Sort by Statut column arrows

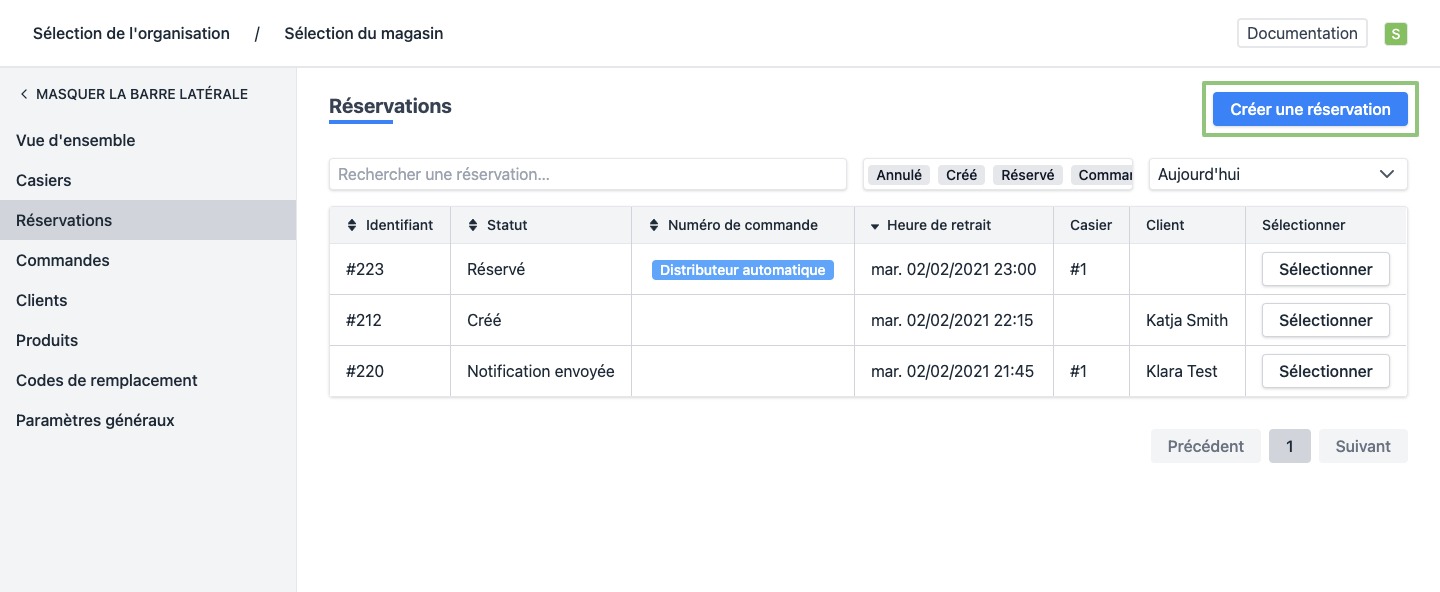click(x=473, y=226)
